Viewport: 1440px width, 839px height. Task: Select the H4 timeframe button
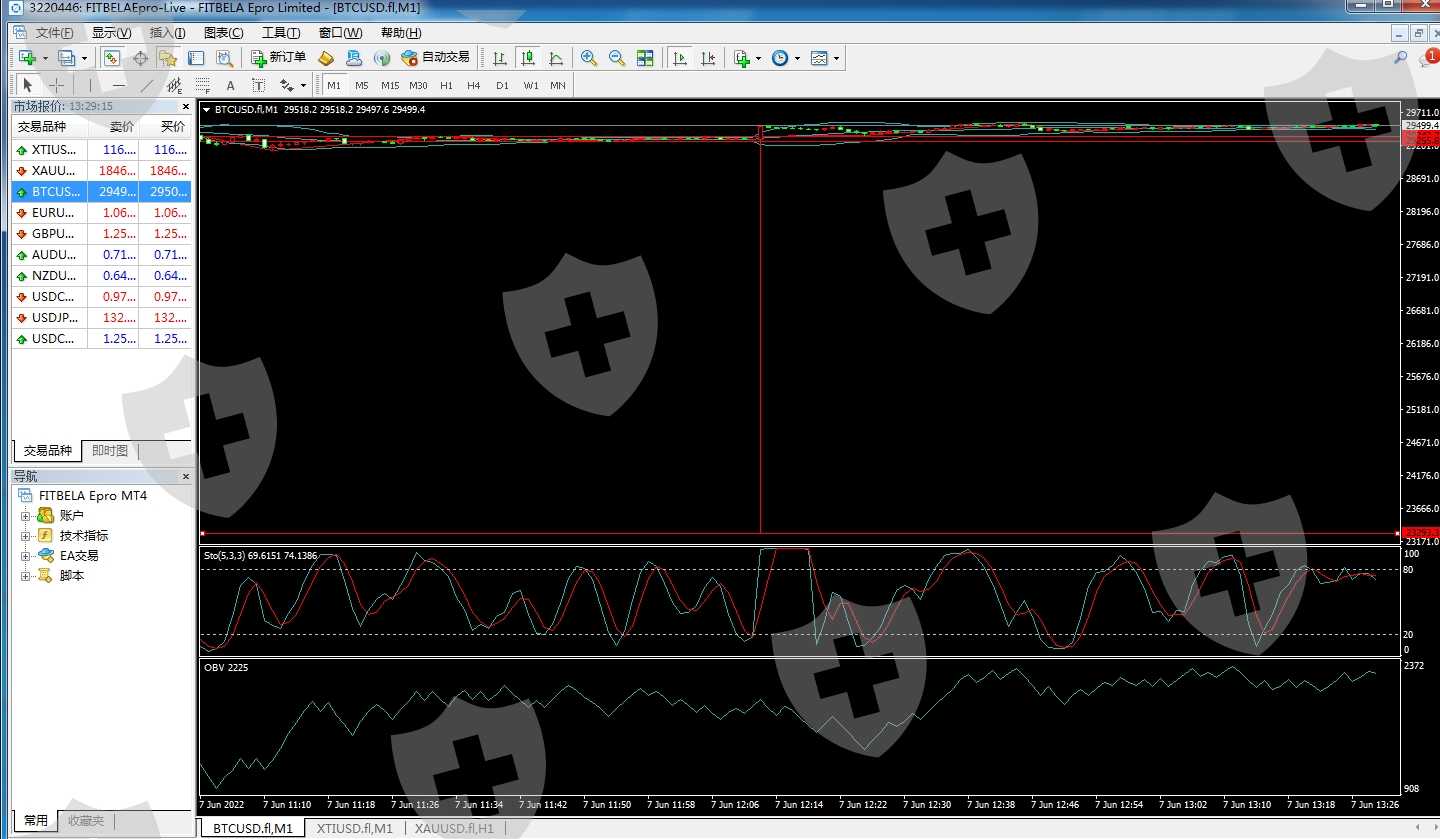click(474, 85)
